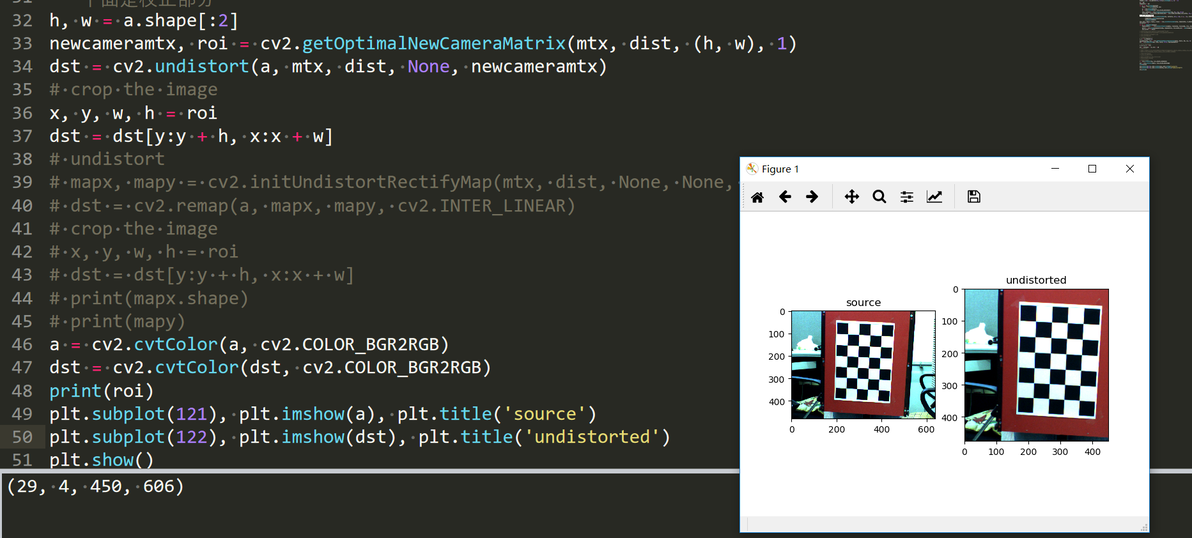Save the figure with floppy icon
1192x538 pixels.
click(x=974, y=197)
